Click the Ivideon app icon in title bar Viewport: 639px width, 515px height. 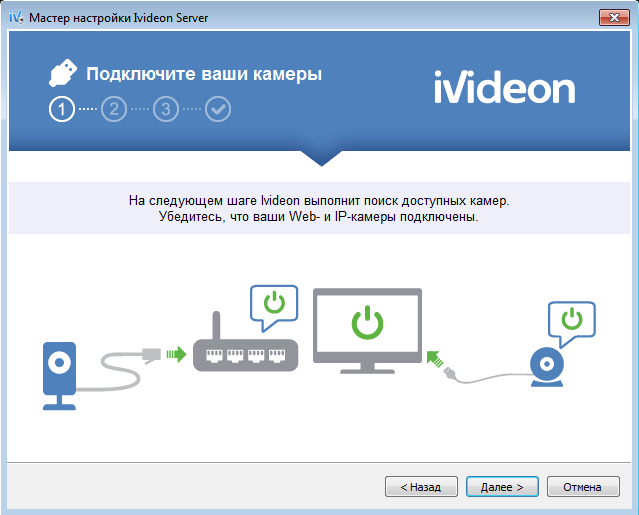pos(16,18)
